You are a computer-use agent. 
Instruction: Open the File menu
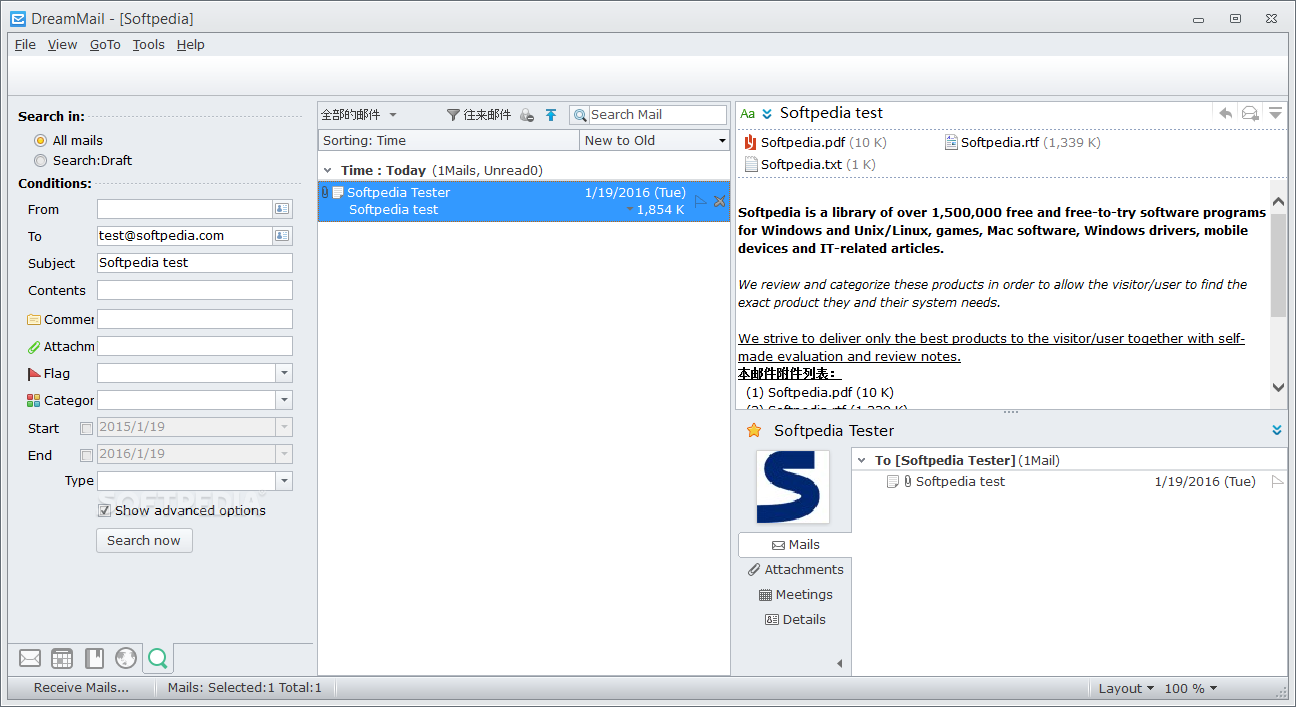25,44
